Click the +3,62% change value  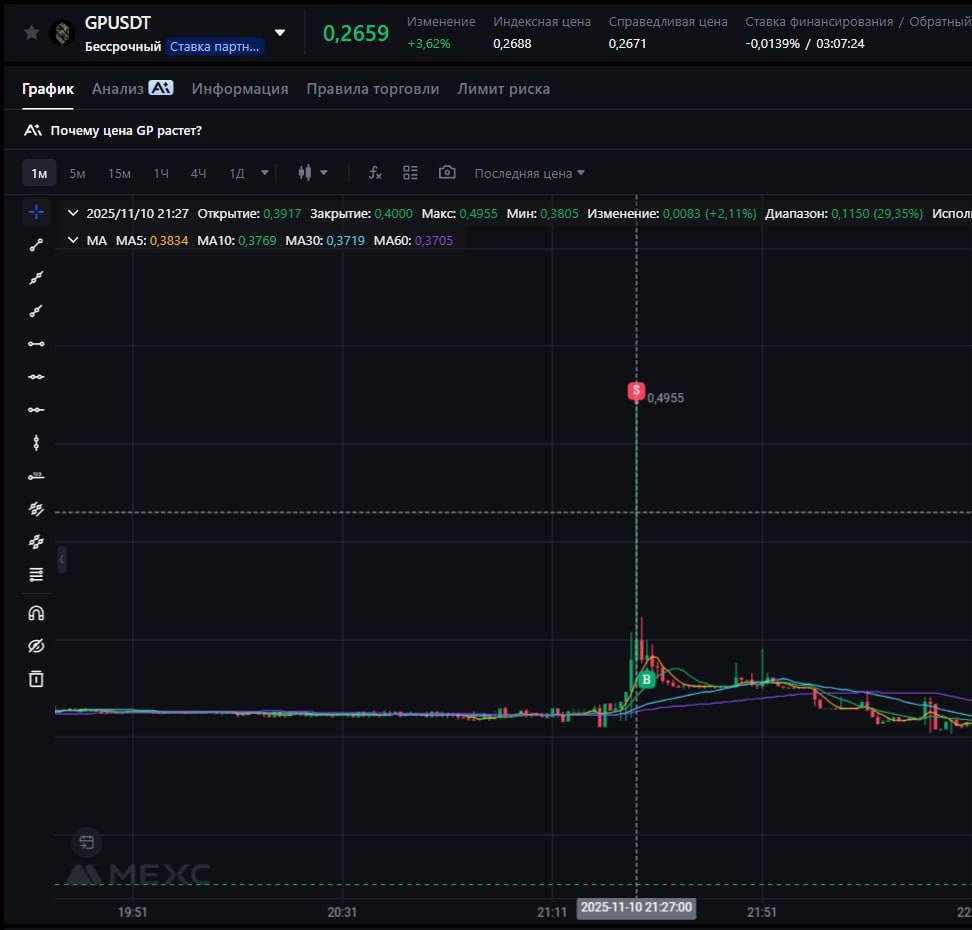429,43
